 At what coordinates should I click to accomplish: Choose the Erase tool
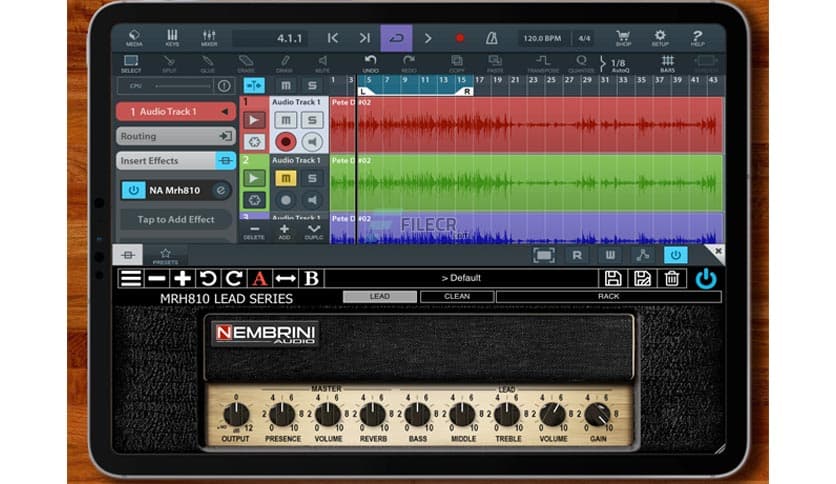coord(246,64)
